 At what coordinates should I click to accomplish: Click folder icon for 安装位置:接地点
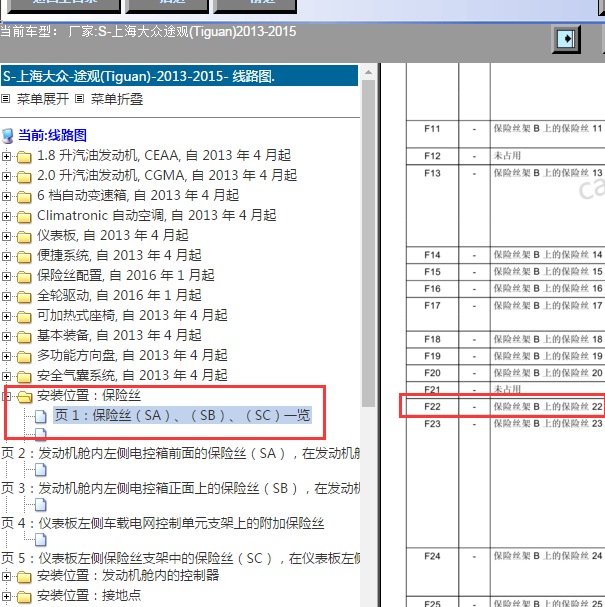point(24,597)
